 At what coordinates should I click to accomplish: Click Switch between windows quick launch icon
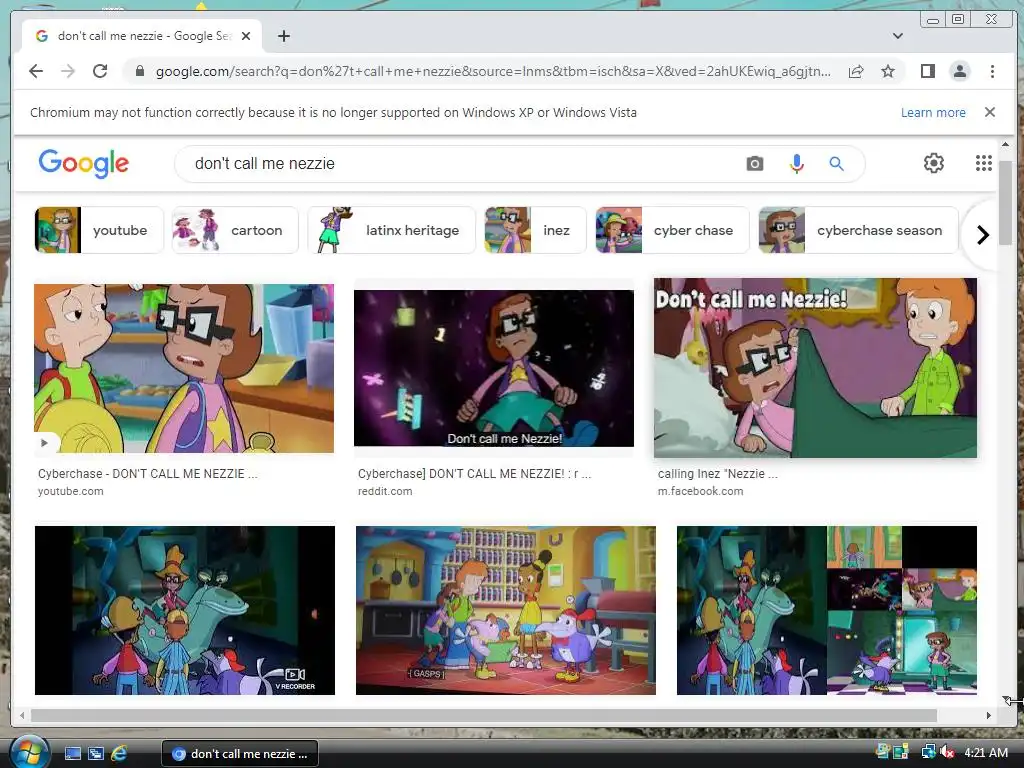click(x=95, y=754)
